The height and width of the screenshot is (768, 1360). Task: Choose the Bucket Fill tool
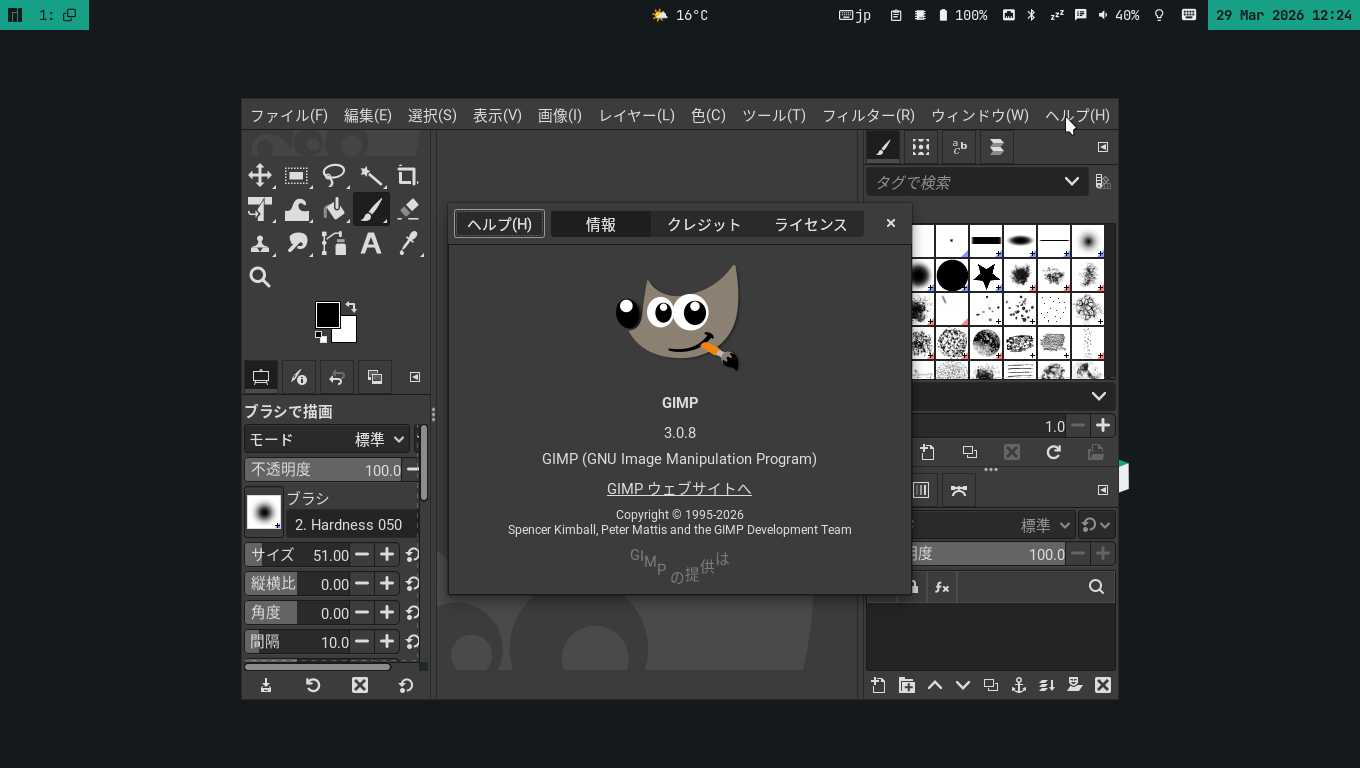point(334,210)
